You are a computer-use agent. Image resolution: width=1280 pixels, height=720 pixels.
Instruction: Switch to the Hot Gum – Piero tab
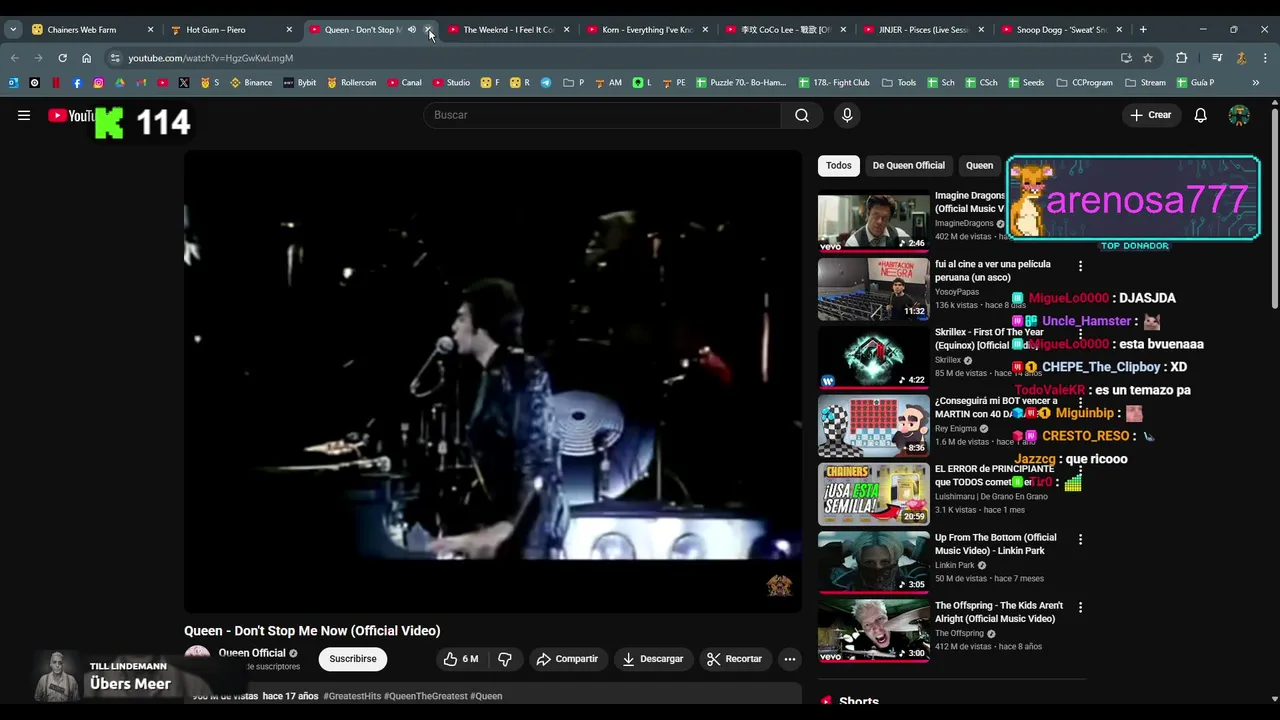(x=230, y=30)
